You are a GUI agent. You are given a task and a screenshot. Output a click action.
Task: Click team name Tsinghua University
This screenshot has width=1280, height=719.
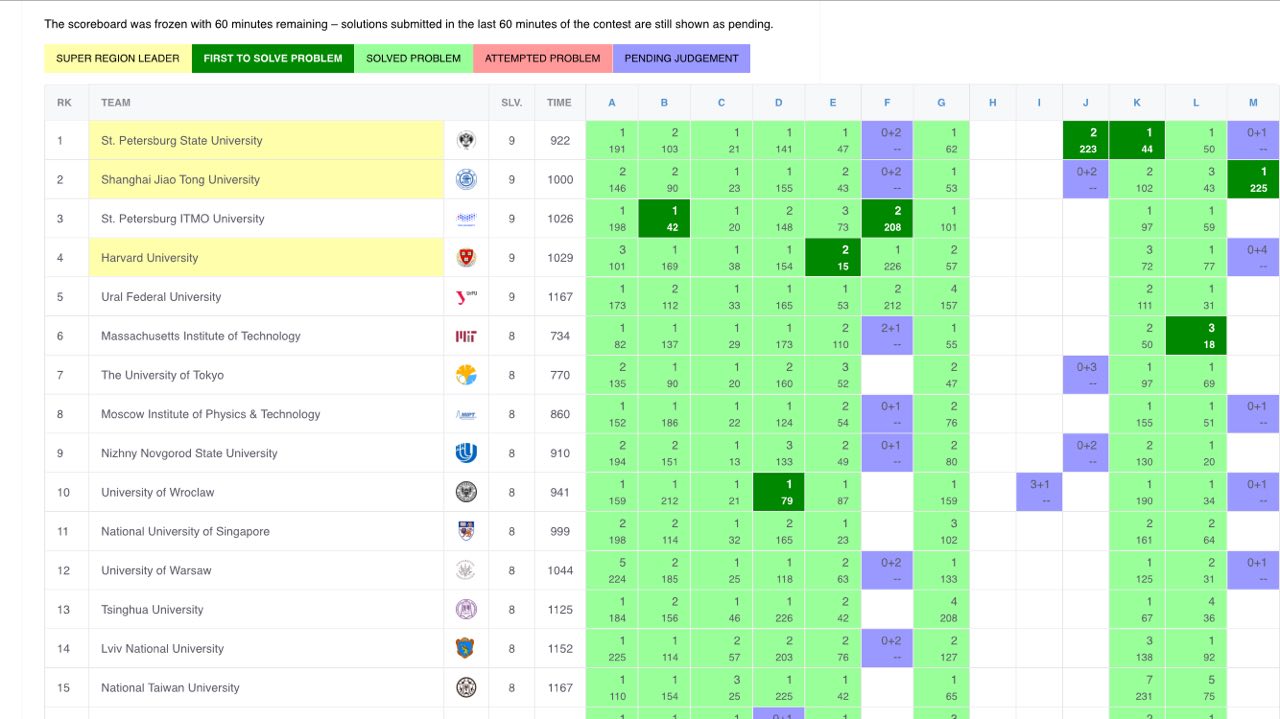tap(152, 609)
